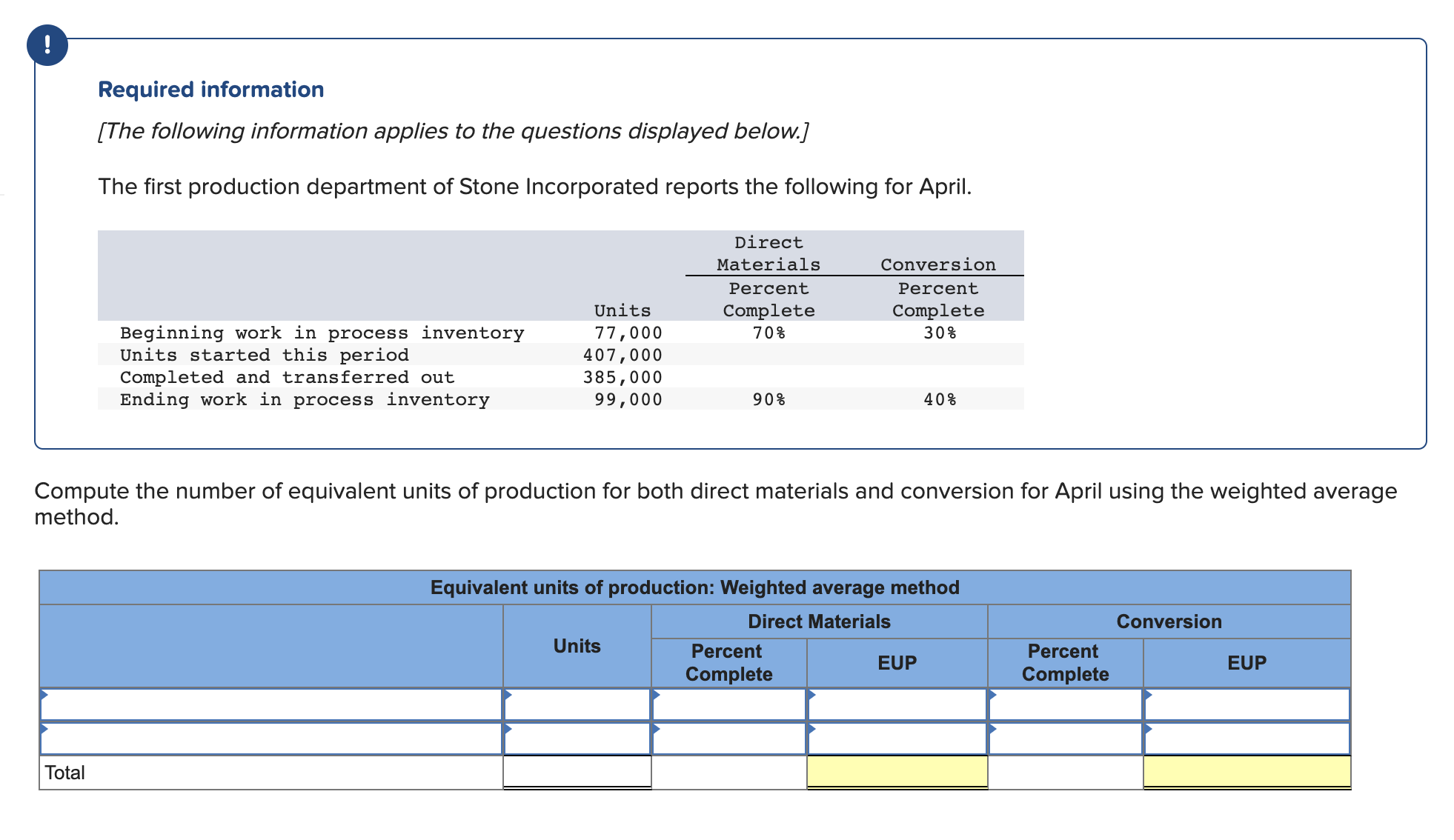
Task: Open the first row label dropdown cell
Action: pyautogui.click(x=271, y=704)
